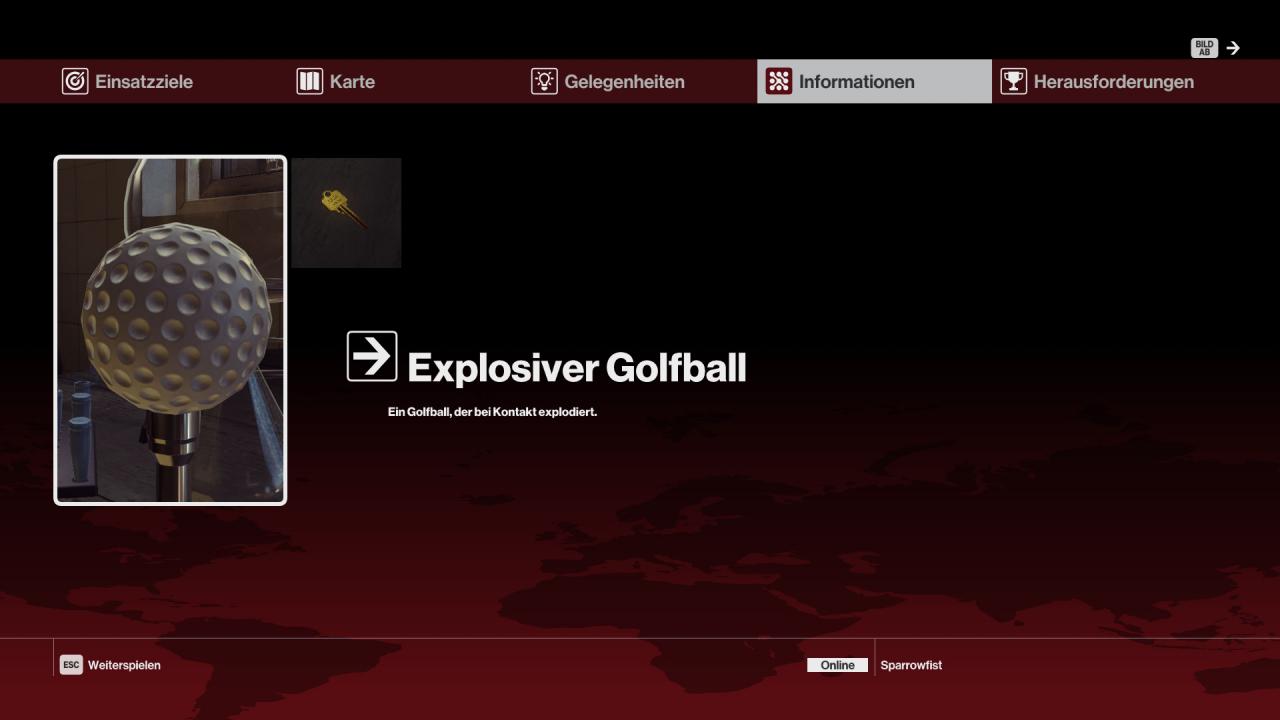This screenshot has height=720, width=1280.
Task: Click the Sparrowfist player name
Action: [x=911, y=665]
